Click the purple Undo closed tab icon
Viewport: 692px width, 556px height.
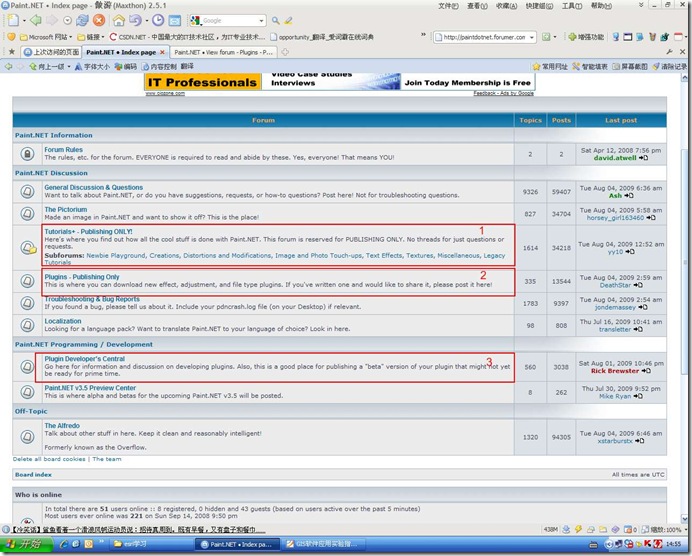[135, 20]
